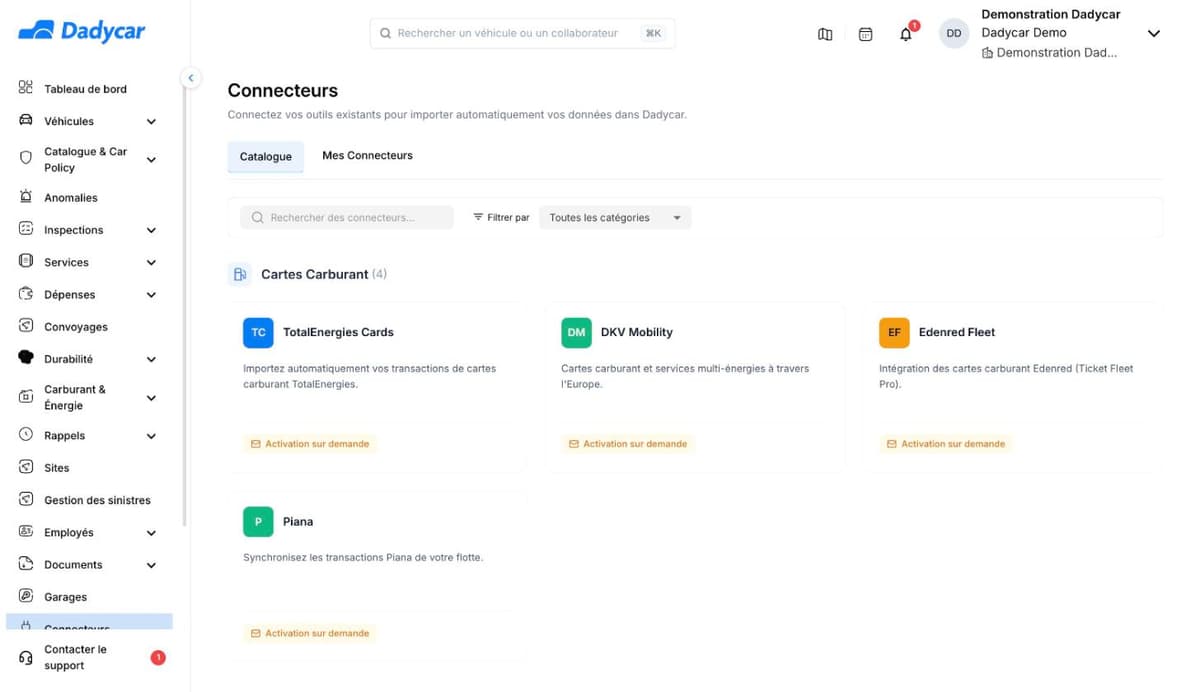Click the Rappels clock icon
Viewport: 1200px width, 692px height.
(26, 435)
